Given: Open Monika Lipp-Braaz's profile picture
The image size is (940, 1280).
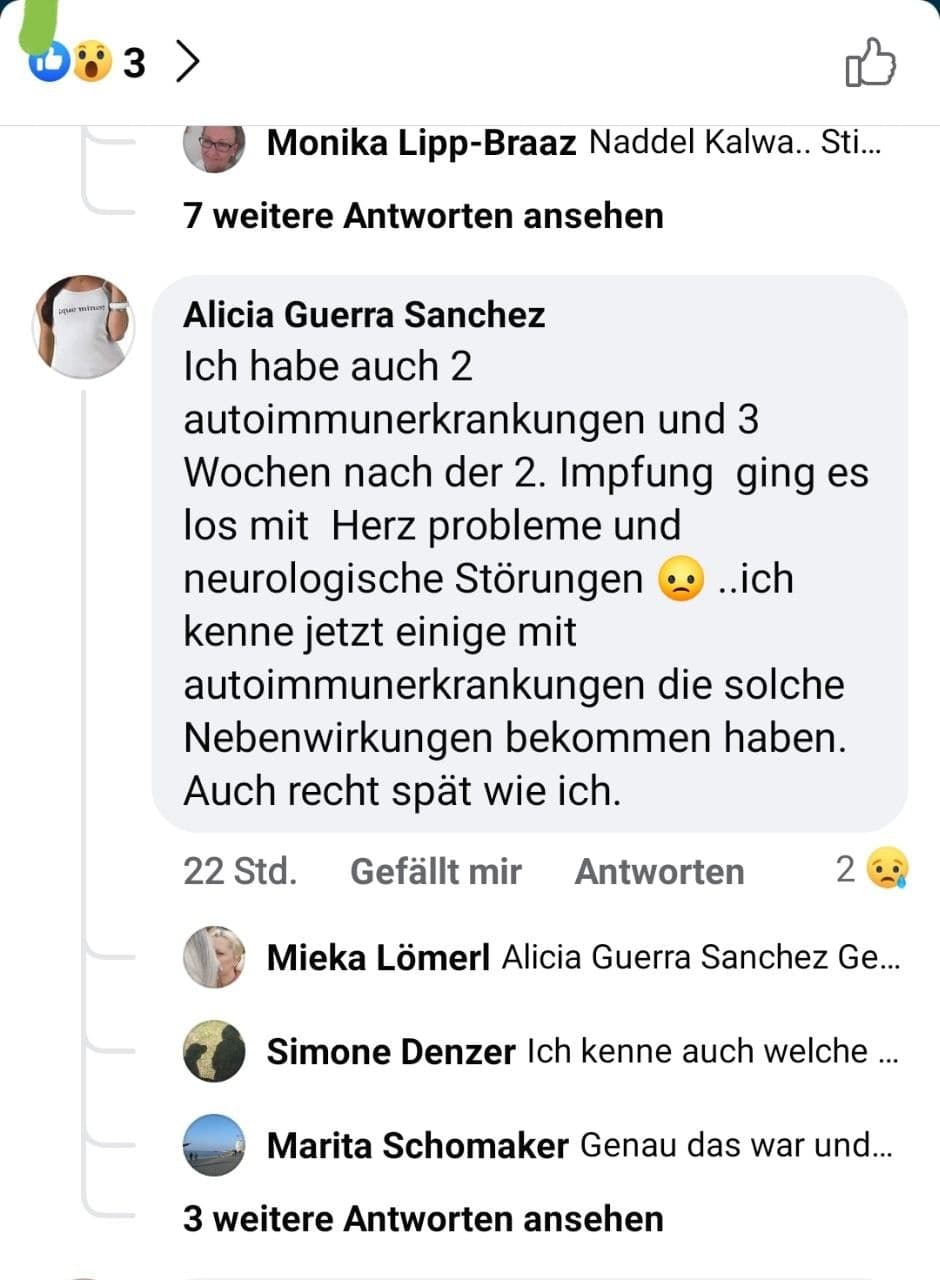Looking at the screenshot, I should coord(214,144).
